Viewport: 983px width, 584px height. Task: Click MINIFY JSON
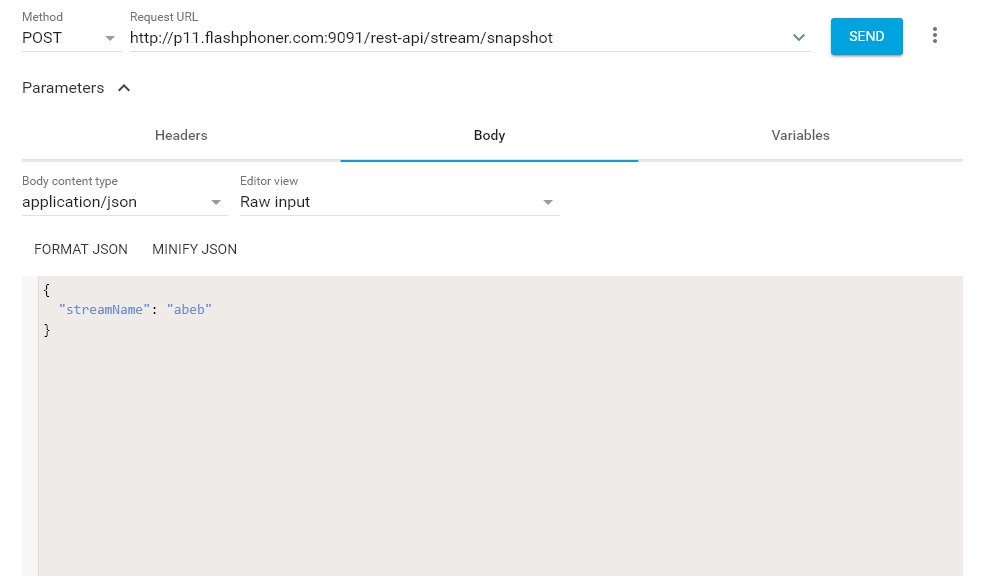point(194,250)
